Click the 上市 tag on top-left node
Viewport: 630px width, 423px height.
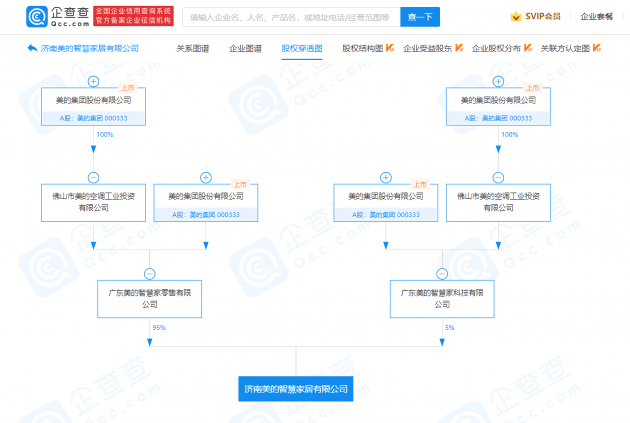click(128, 88)
